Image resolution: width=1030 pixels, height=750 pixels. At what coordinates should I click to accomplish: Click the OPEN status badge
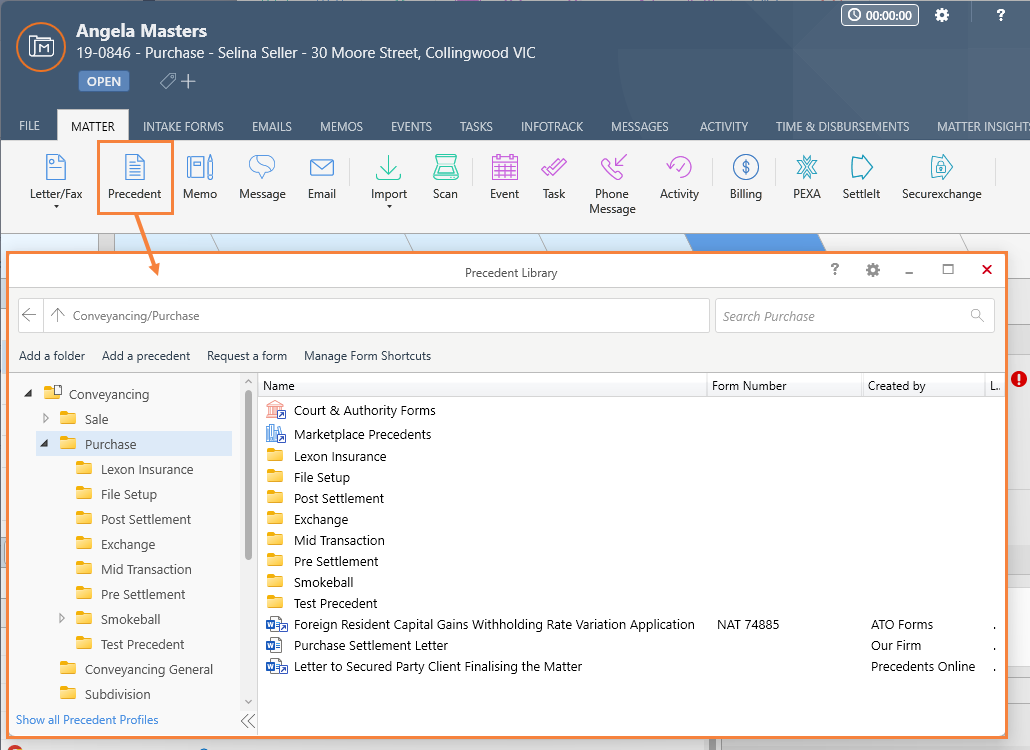tap(104, 81)
